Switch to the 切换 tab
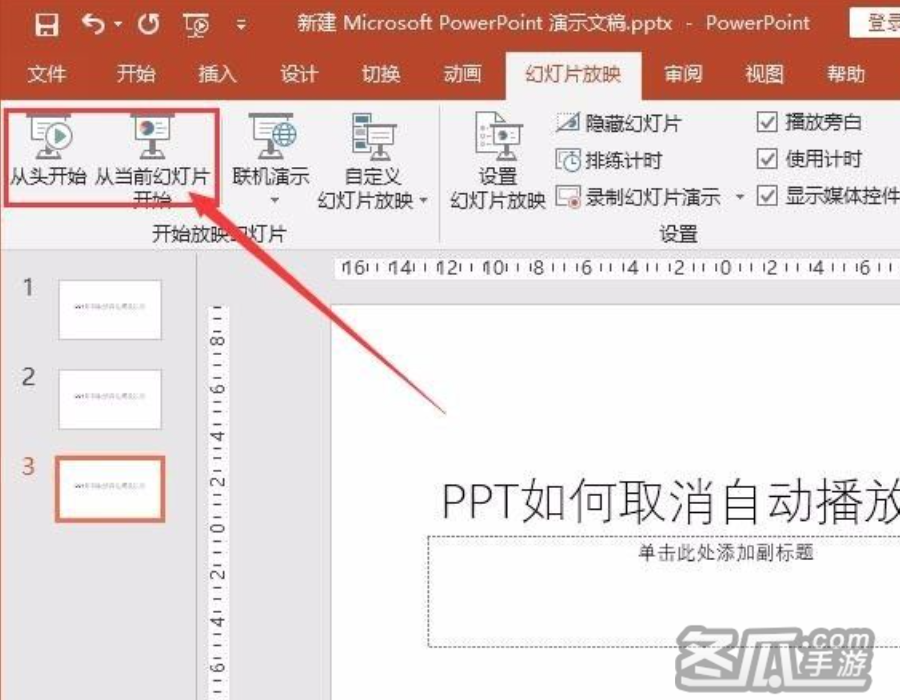Viewport: 900px width, 700px height. (x=381, y=74)
